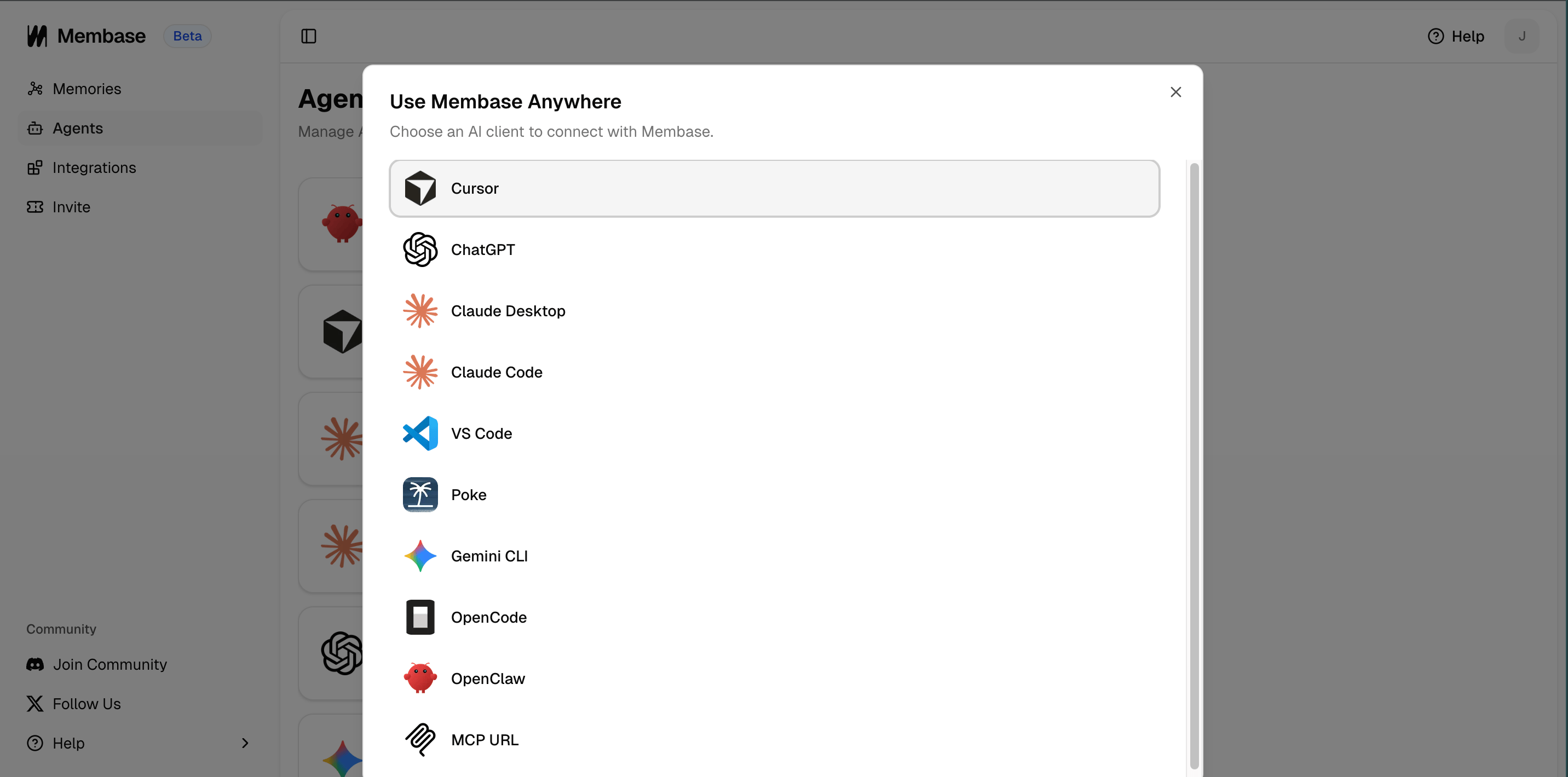Pick the OpenClaw client entry
Viewport: 1568px width, 777px height.
click(774, 679)
